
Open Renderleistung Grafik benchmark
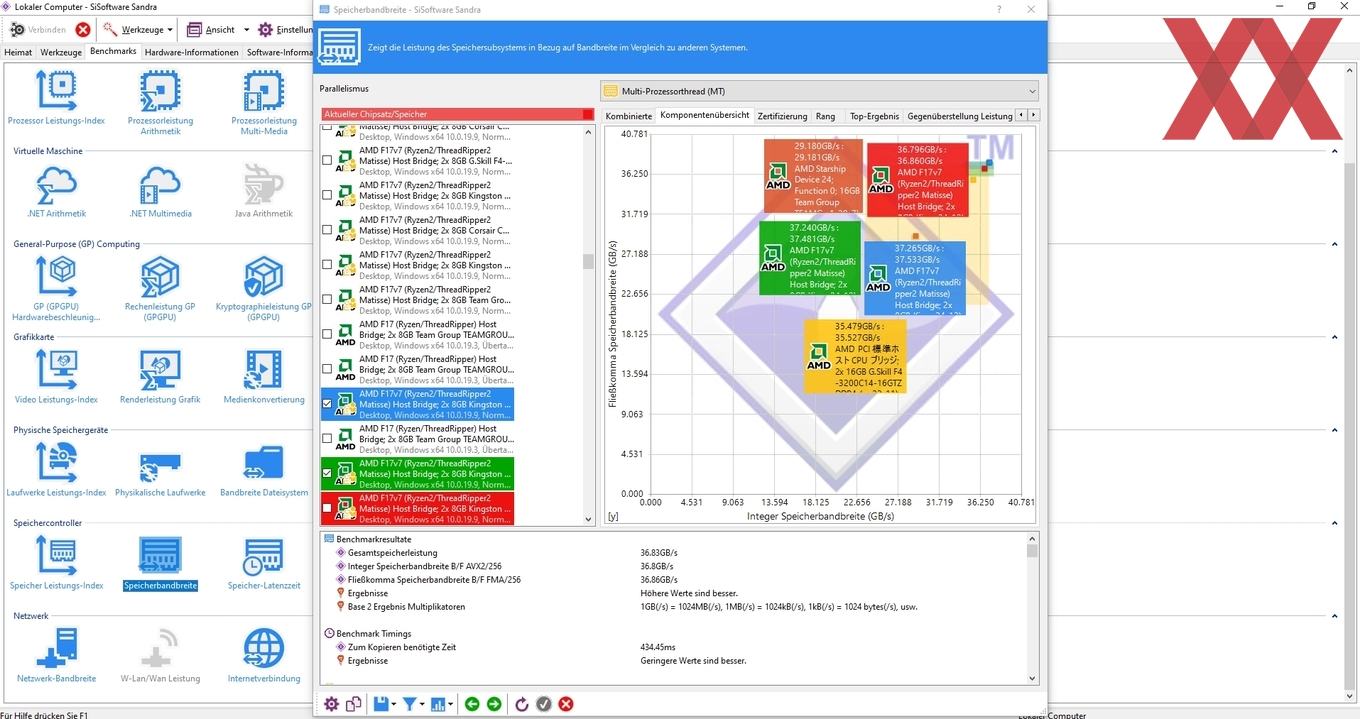[x=160, y=377]
